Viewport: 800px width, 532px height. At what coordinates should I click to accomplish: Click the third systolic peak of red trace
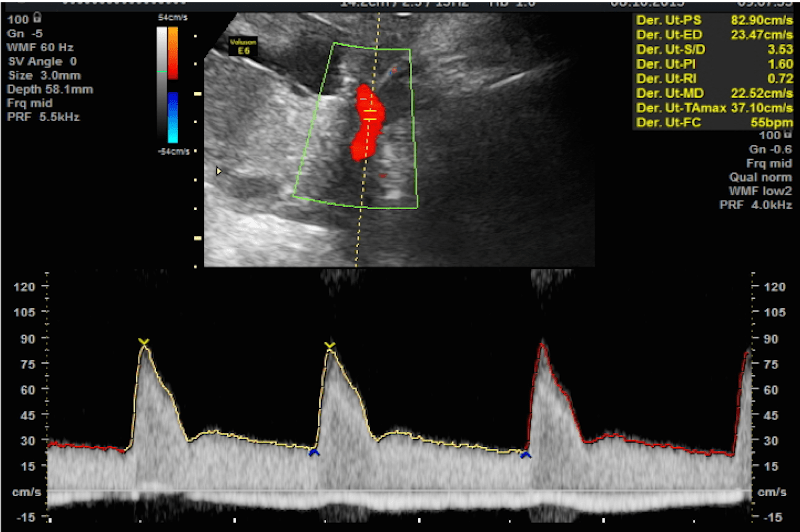point(543,344)
